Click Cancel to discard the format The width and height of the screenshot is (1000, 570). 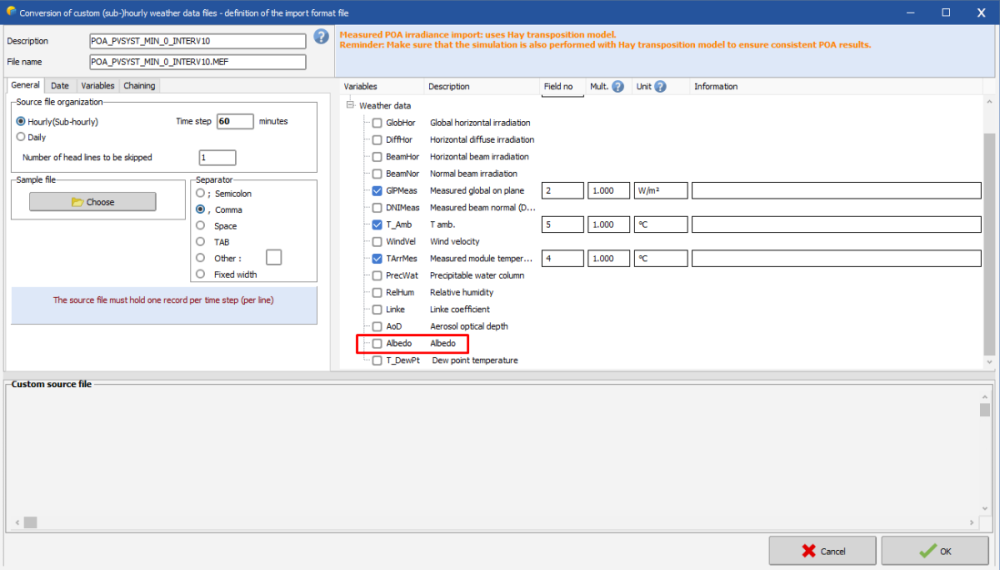[821, 551]
